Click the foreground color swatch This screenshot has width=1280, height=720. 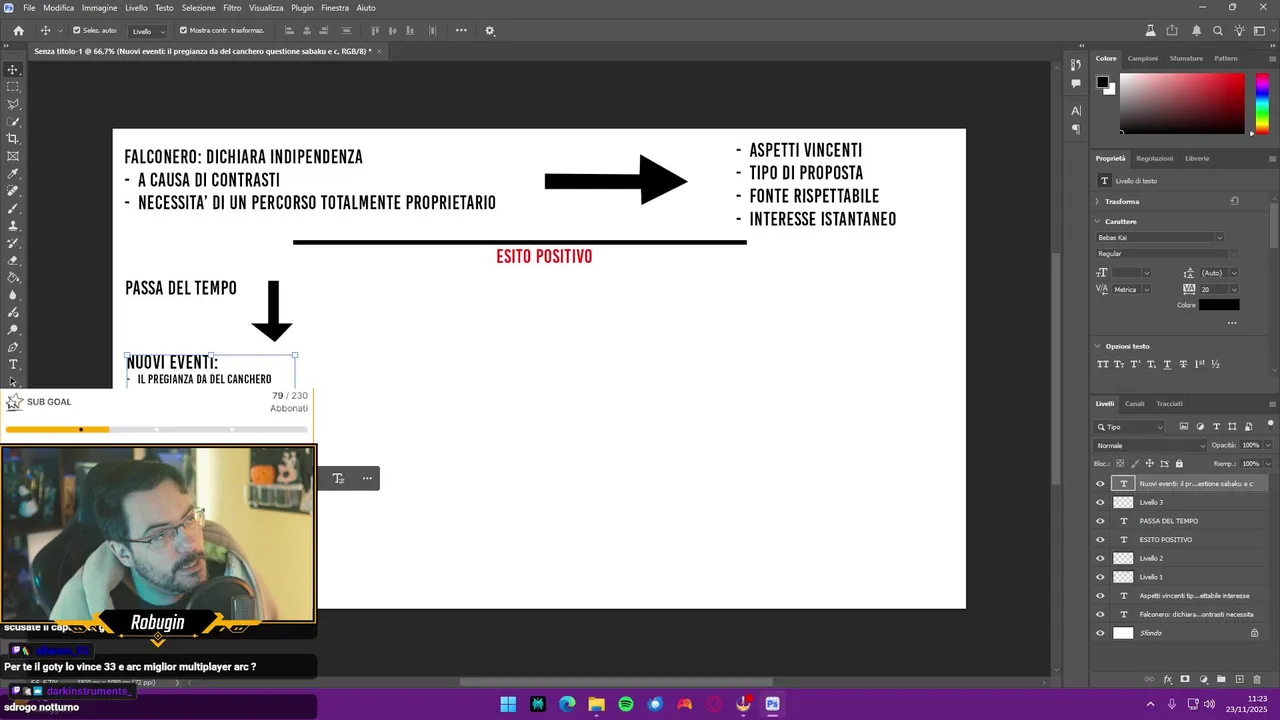coord(1102,82)
